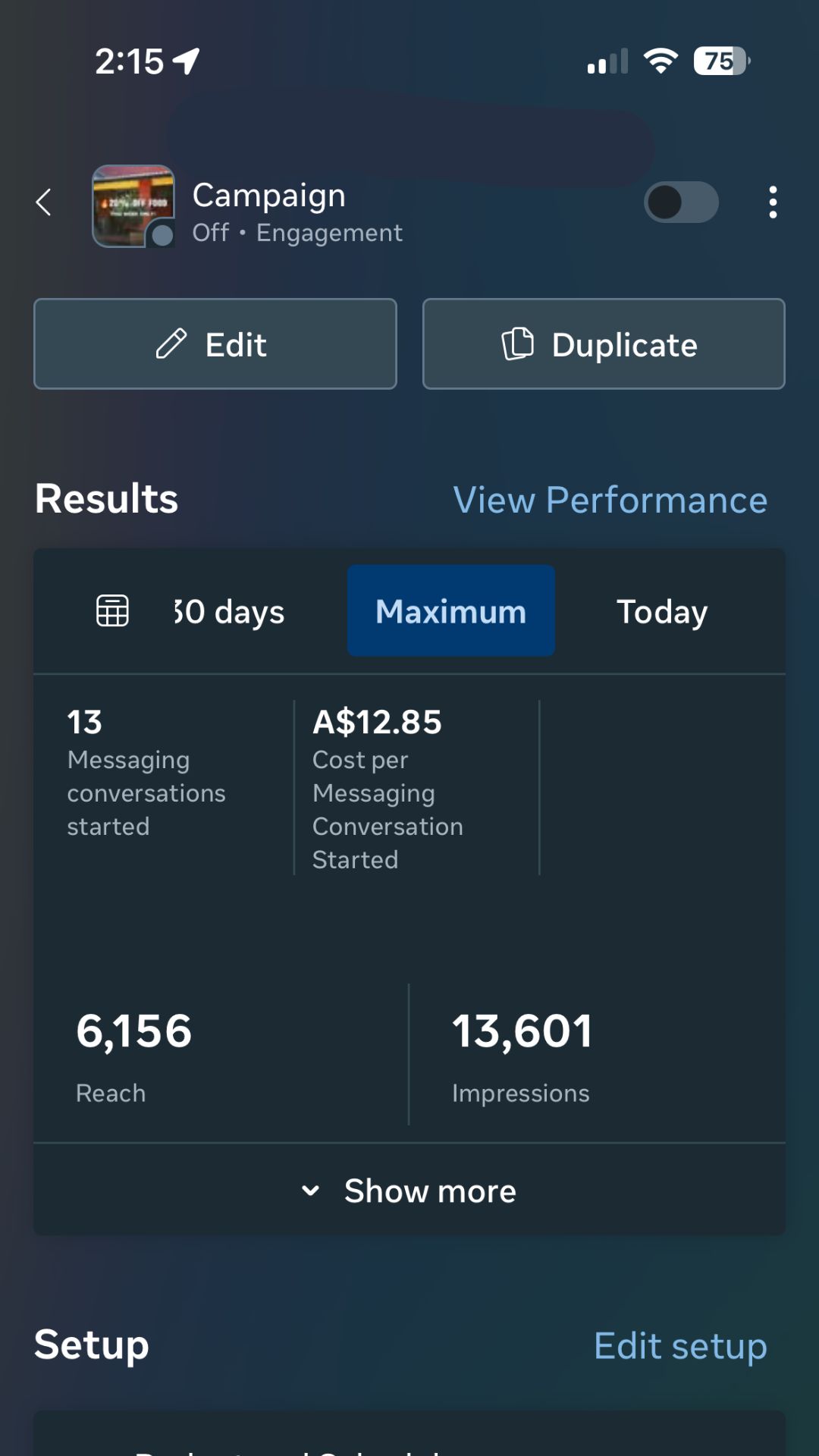
Task: Tap the Wi-Fi icon in status bar
Action: (x=661, y=61)
